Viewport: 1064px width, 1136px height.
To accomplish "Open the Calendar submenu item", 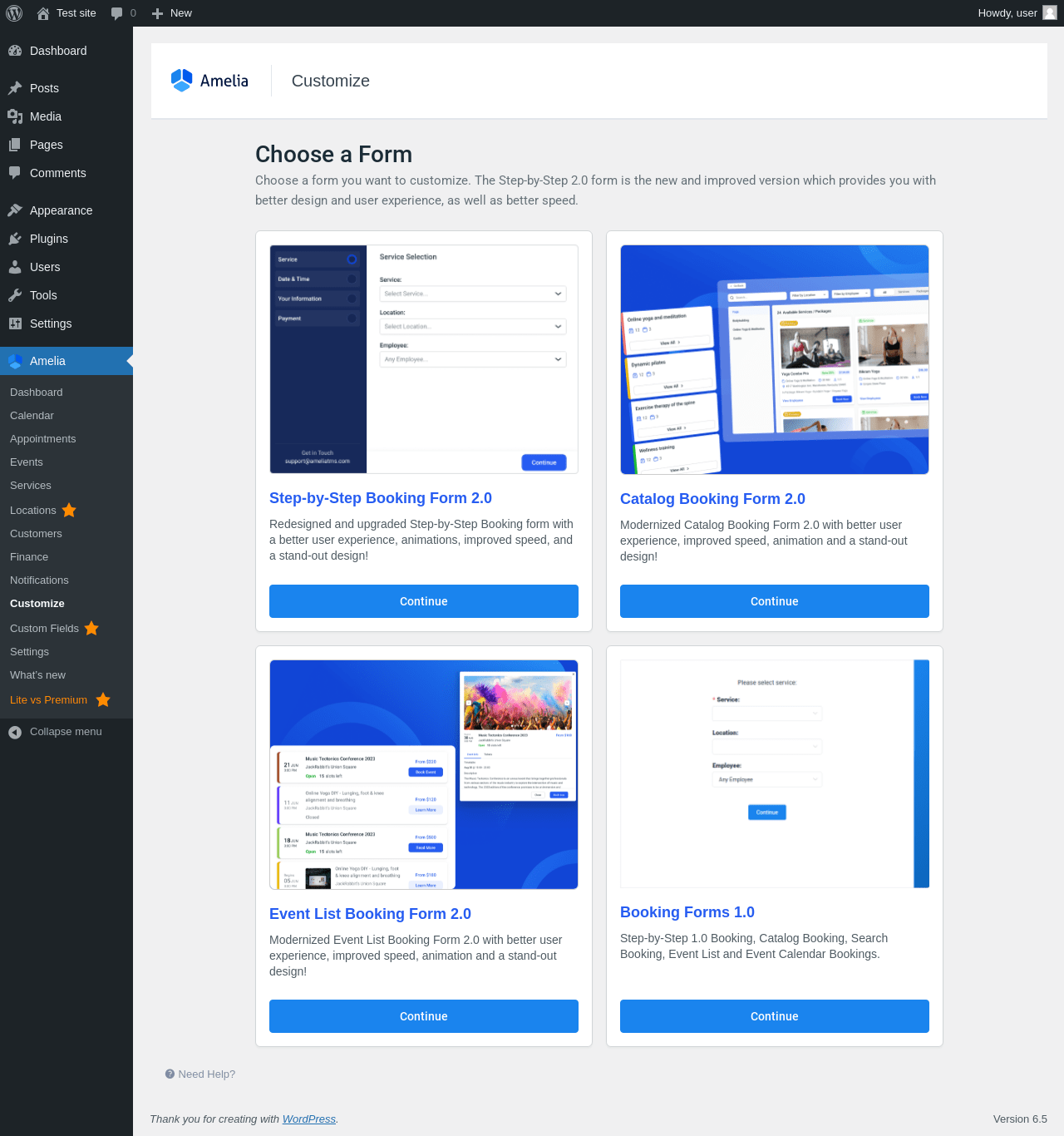I will [x=32, y=416].
